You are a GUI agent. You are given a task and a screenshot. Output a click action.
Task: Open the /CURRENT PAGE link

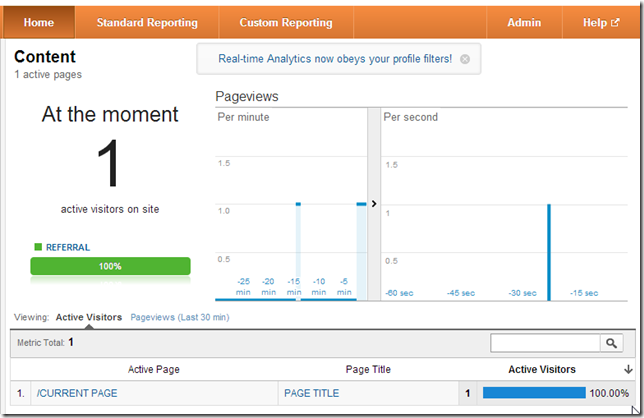coord(75,393)
